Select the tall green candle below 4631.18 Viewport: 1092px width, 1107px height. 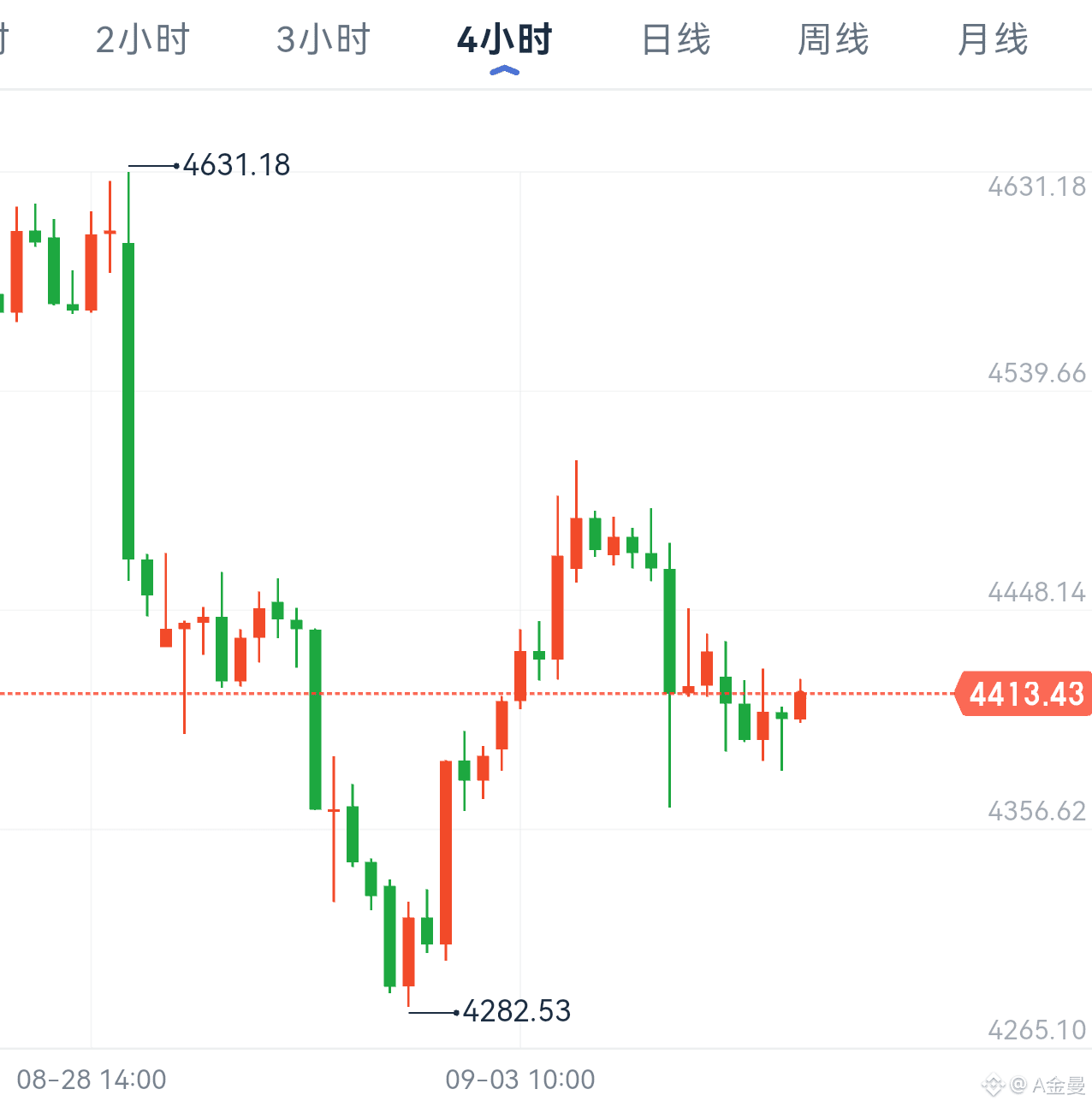[128, 376]
